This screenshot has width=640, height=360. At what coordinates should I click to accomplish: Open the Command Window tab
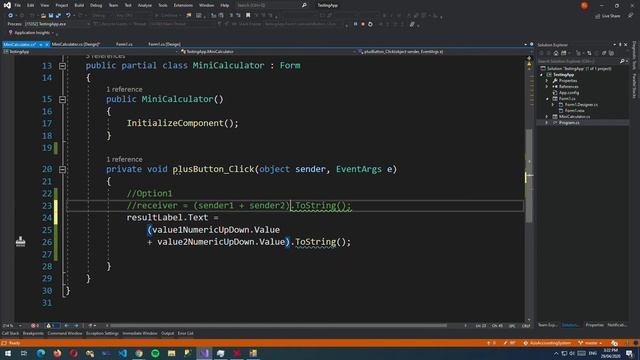point(65,333)
